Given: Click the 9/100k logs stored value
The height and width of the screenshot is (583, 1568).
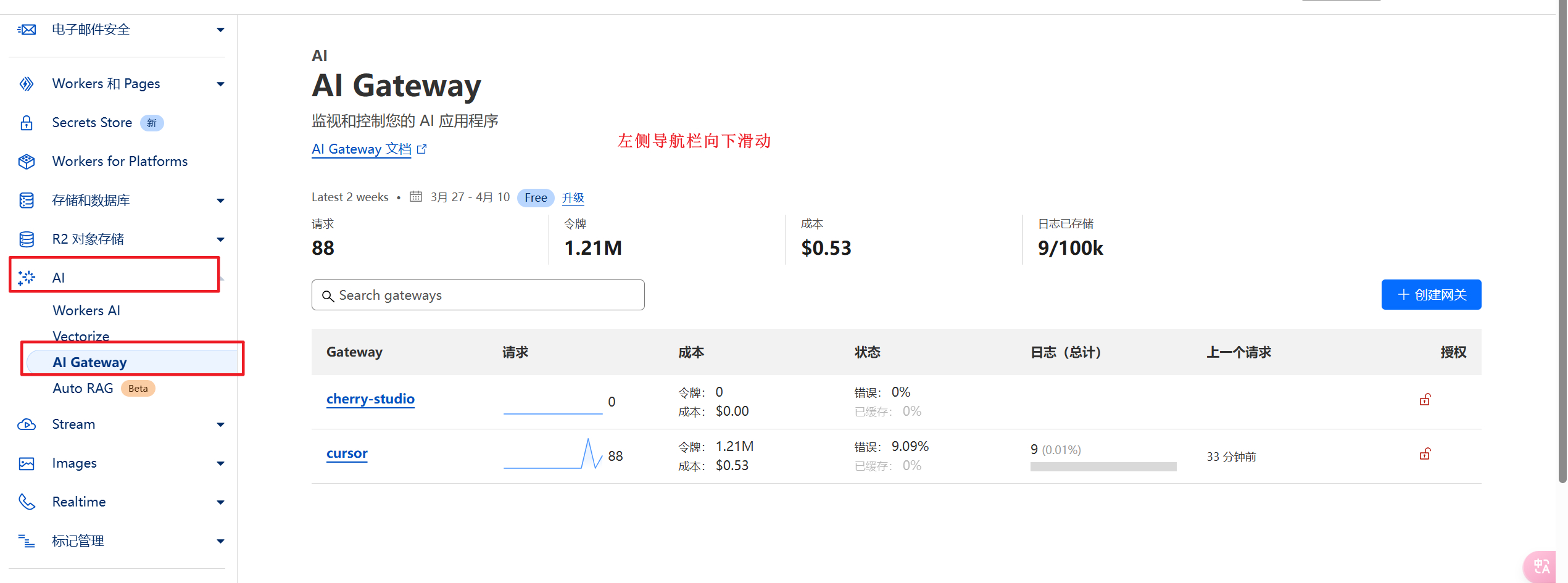Looking at the screenshot, I should click(1070, 248).
